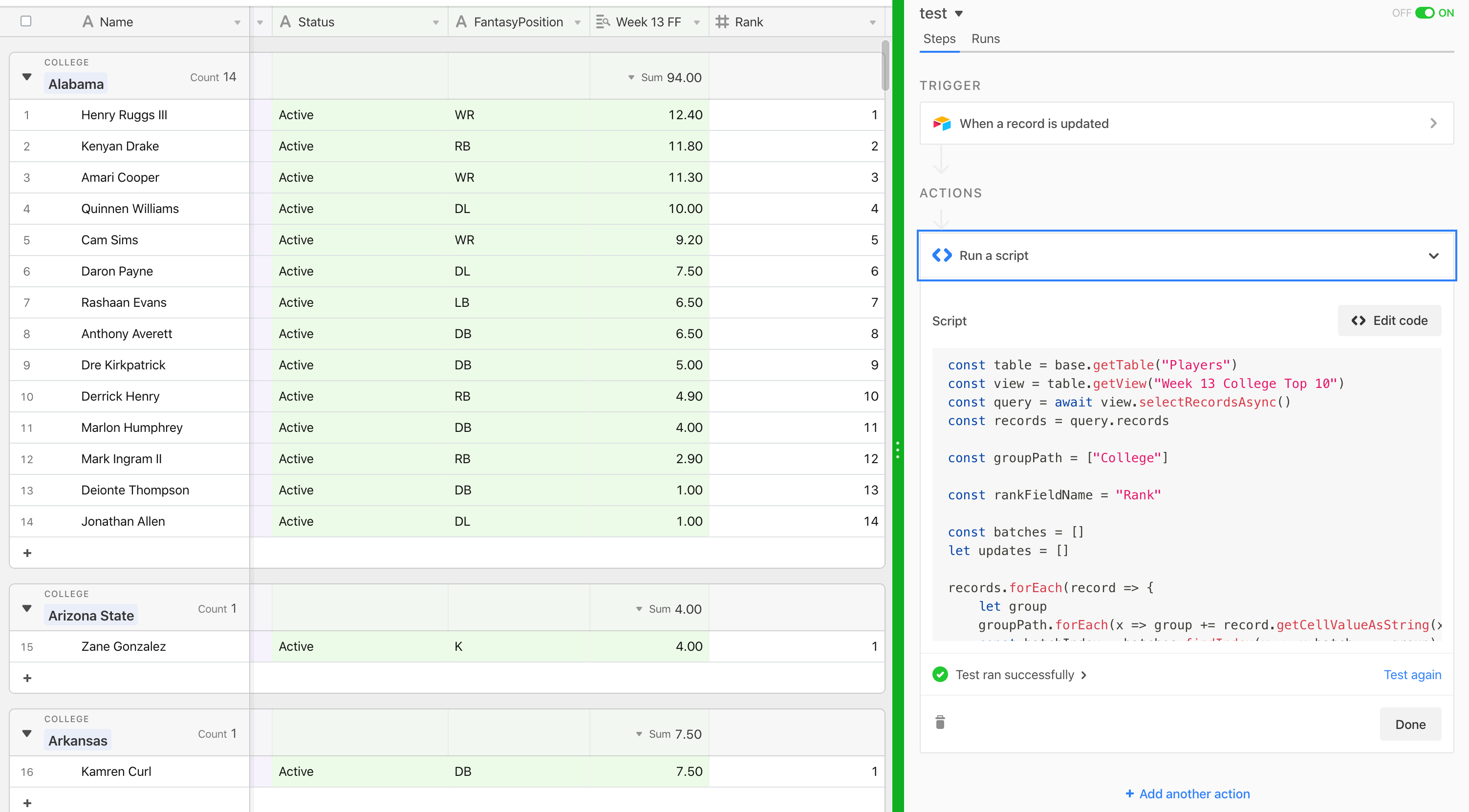Click the Week 13 FF lookup icon

pyautogui.click(x=603, y=21)
